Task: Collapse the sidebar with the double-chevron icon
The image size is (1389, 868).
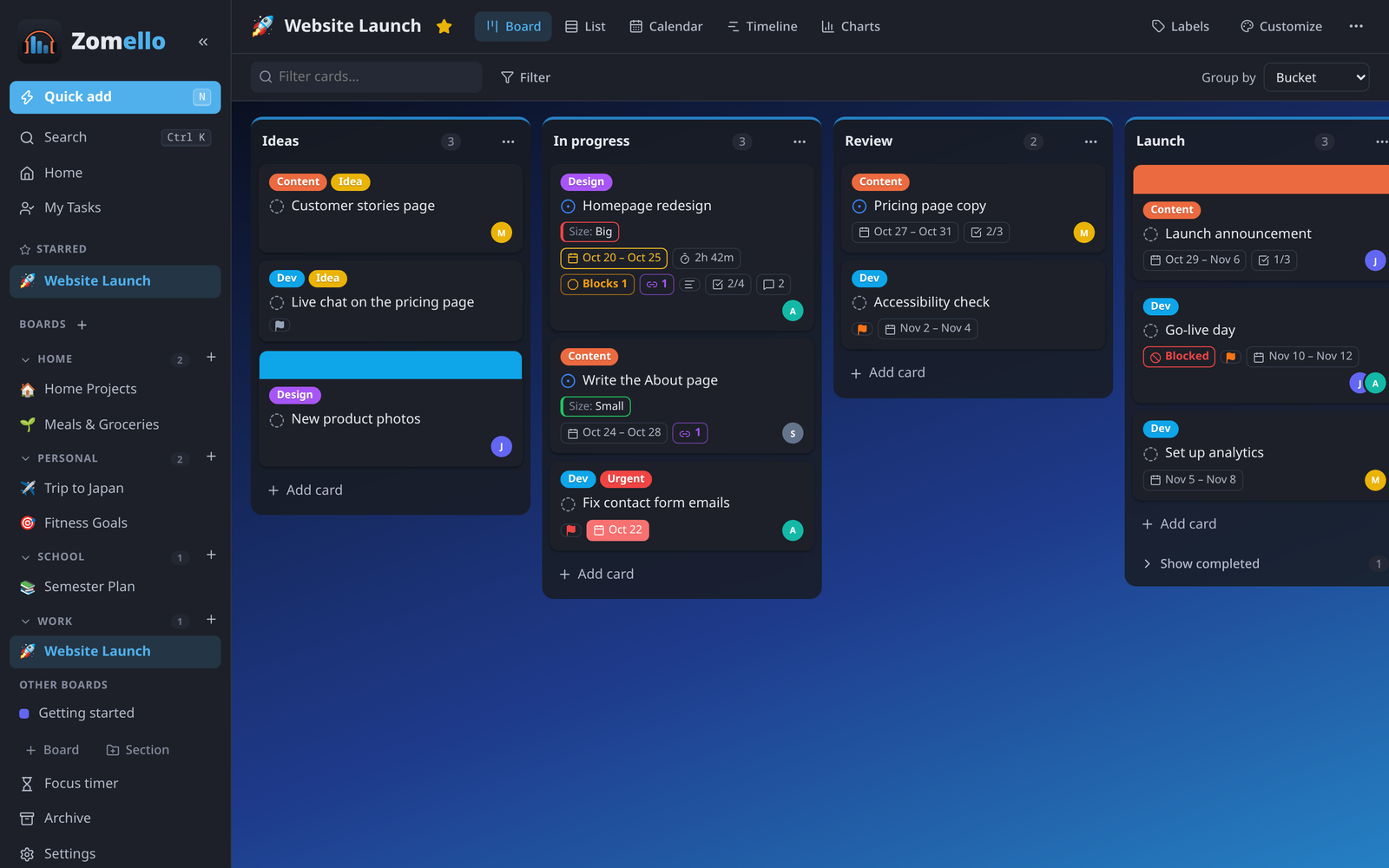Action: (203, 42)
